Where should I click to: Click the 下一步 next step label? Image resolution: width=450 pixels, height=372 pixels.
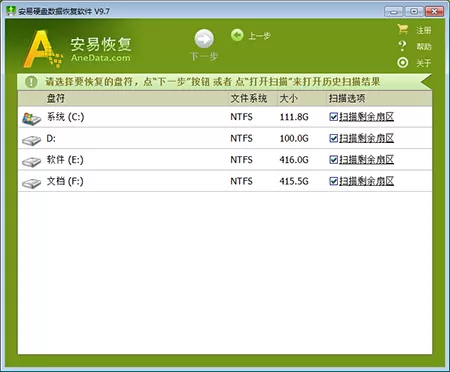click(204, 56)
